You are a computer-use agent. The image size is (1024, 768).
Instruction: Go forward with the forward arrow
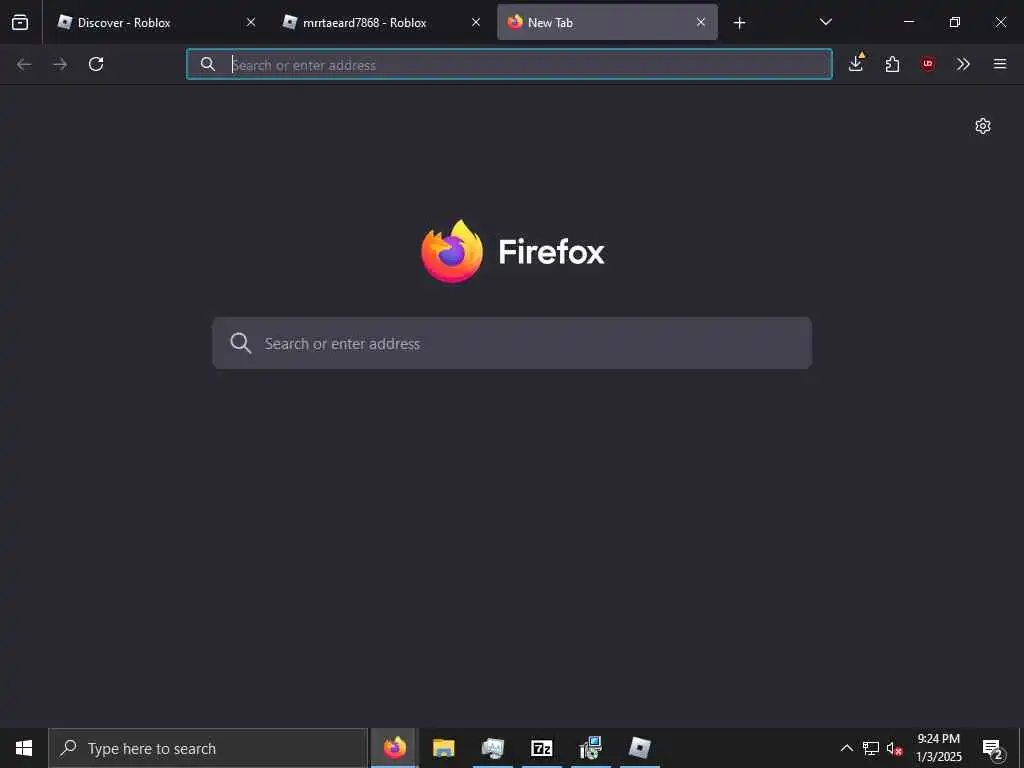[x=60, y=64]
